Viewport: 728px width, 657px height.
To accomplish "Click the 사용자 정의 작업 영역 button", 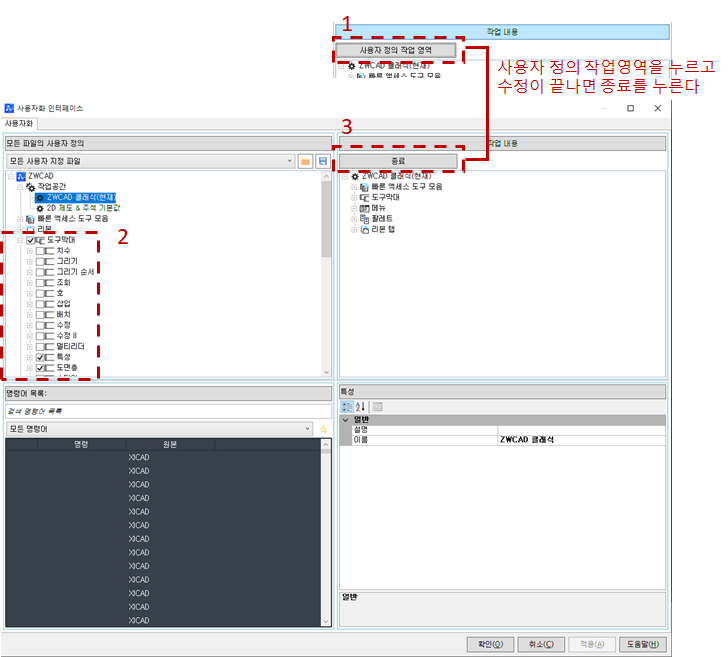I will (x=396, y=50).
